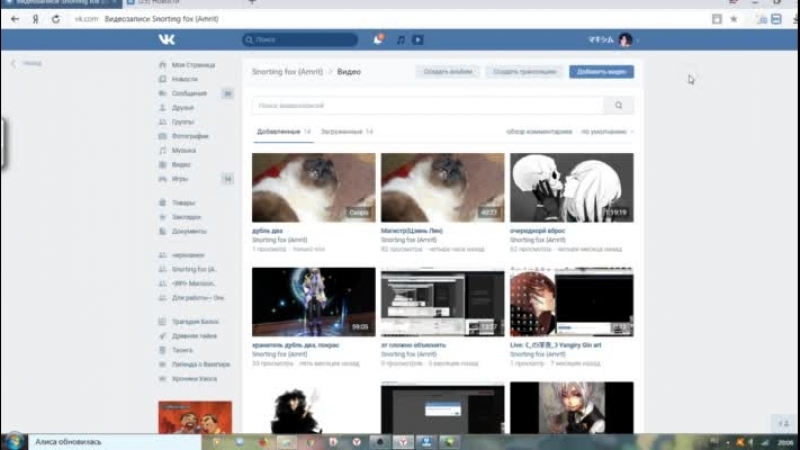Expand the profile menu next to the avatar
This screenshot has width=800, height=450.
pos(636,40)
